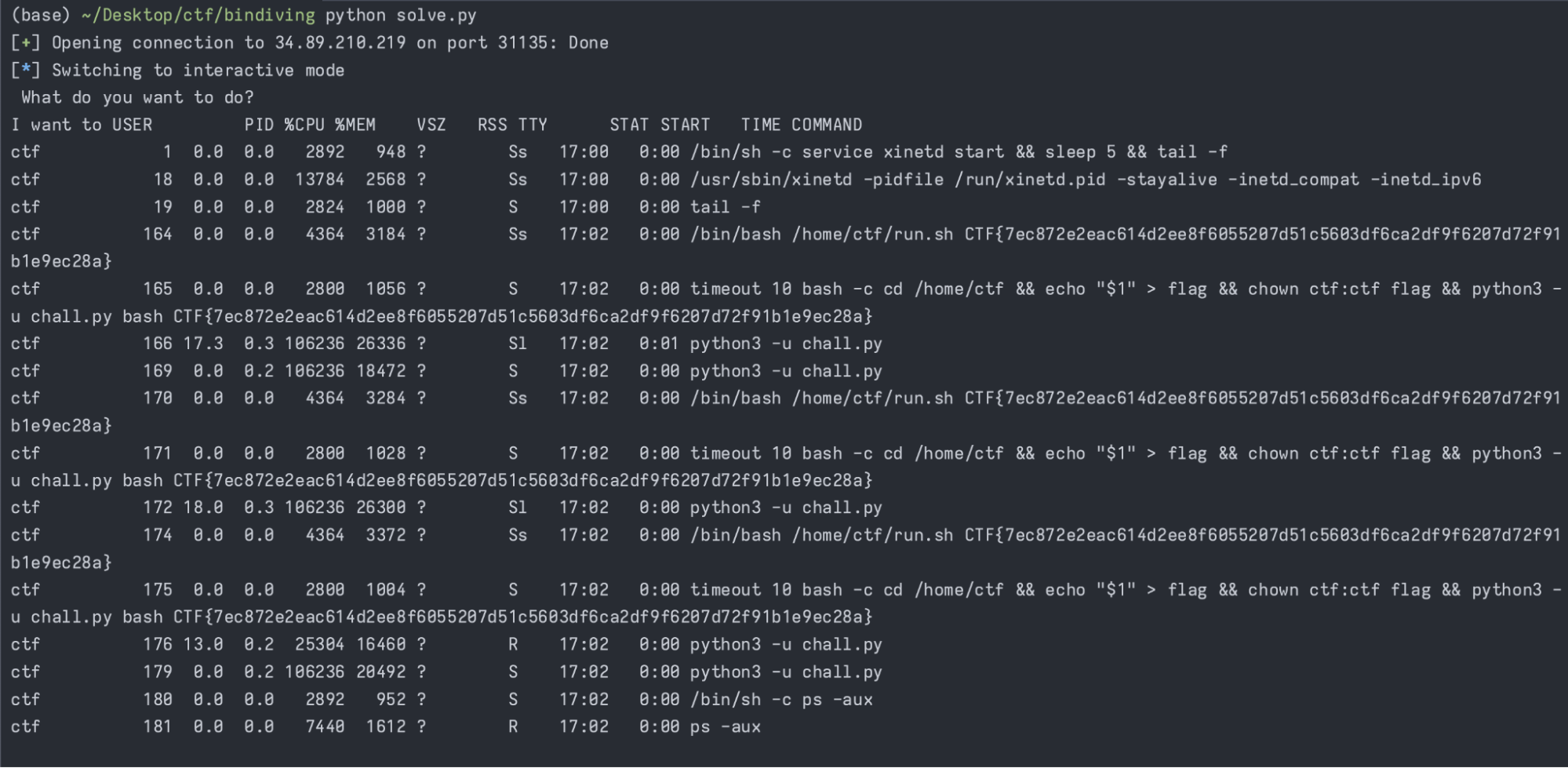
Task: Click the PID 181 value in last row
Action: click(157, 726)
